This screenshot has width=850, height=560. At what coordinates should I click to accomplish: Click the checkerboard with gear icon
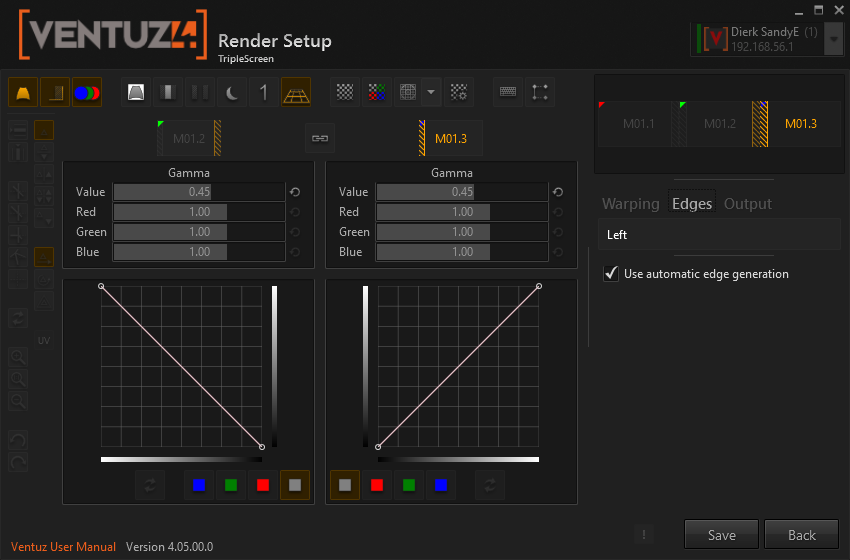459,93
